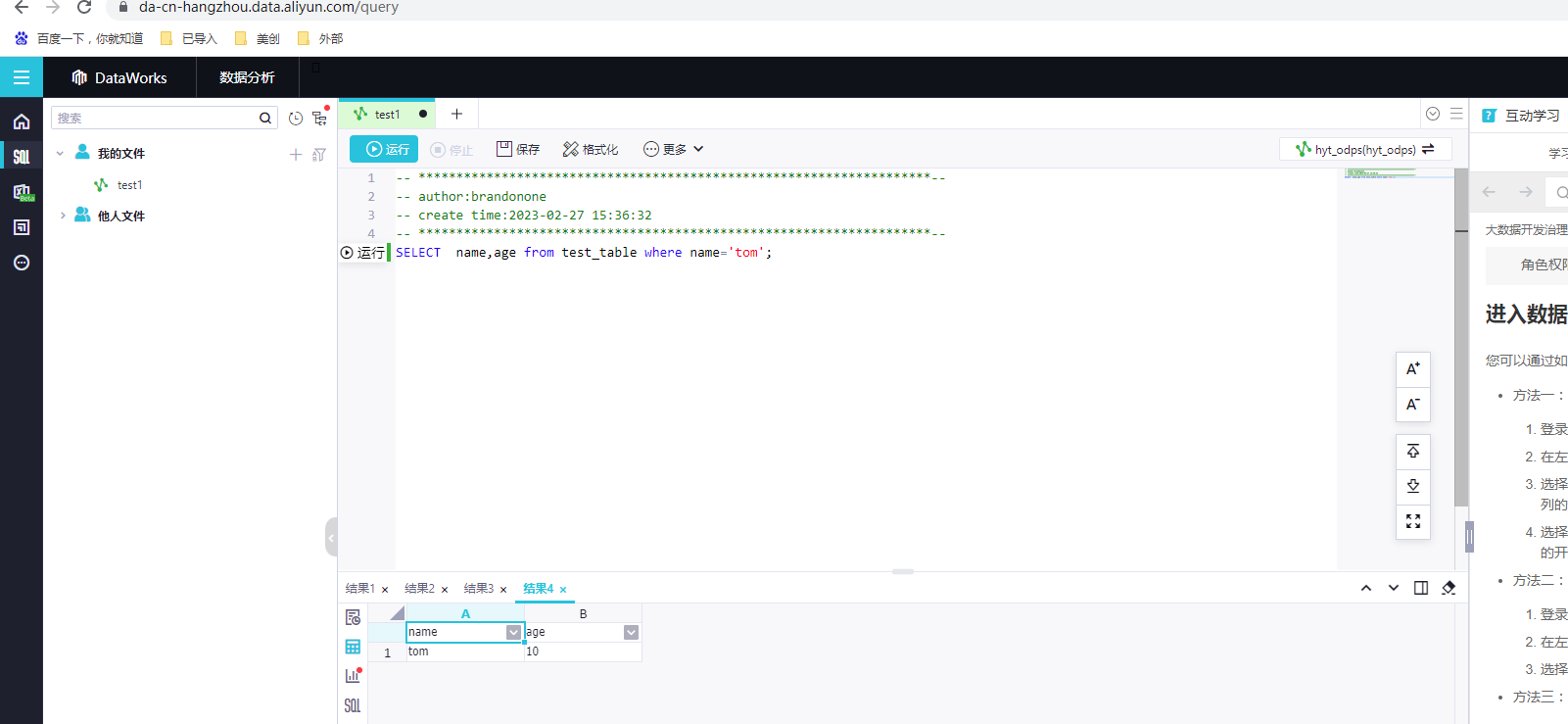Collapse the 我的文件 folder
This screenshot has height=724, width=1568.
coord(60,154)
